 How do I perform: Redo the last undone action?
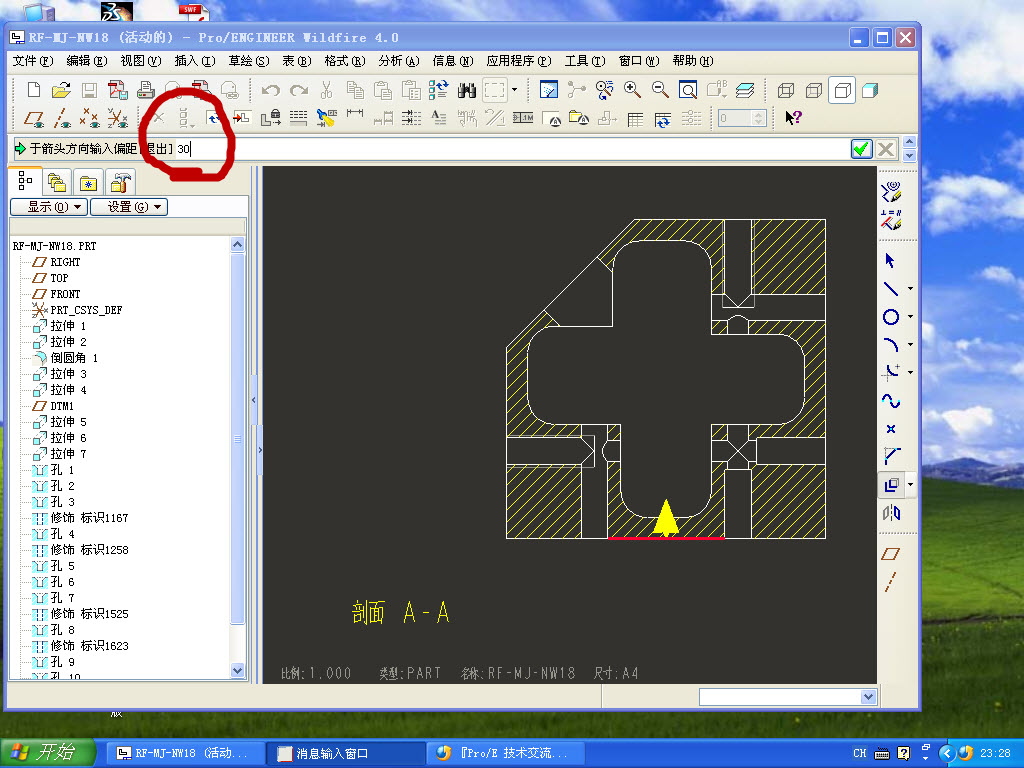click(299, 90)
